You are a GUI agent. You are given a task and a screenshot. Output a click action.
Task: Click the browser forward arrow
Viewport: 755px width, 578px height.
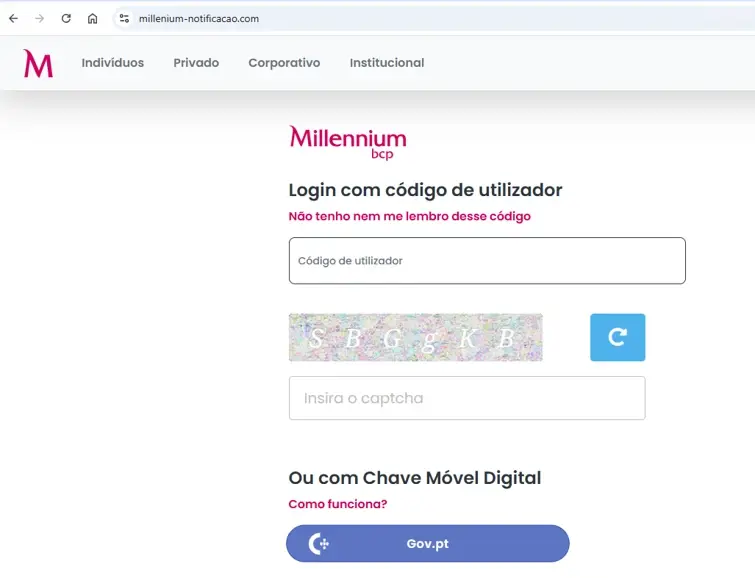39,18
